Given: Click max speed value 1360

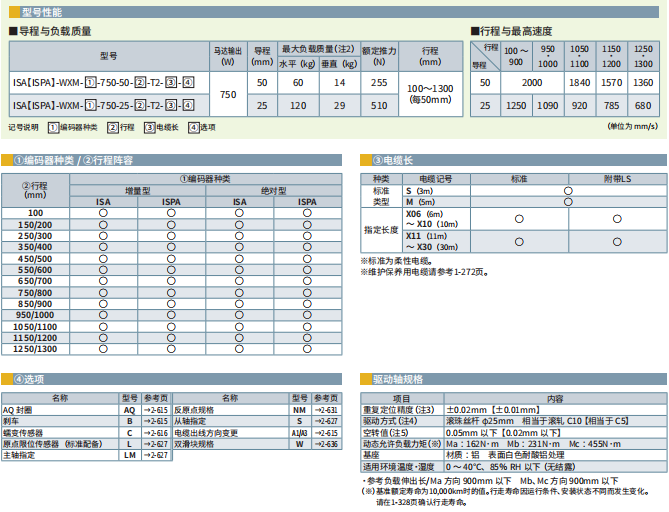Looking at the screenshot, I should coord(643,83).
